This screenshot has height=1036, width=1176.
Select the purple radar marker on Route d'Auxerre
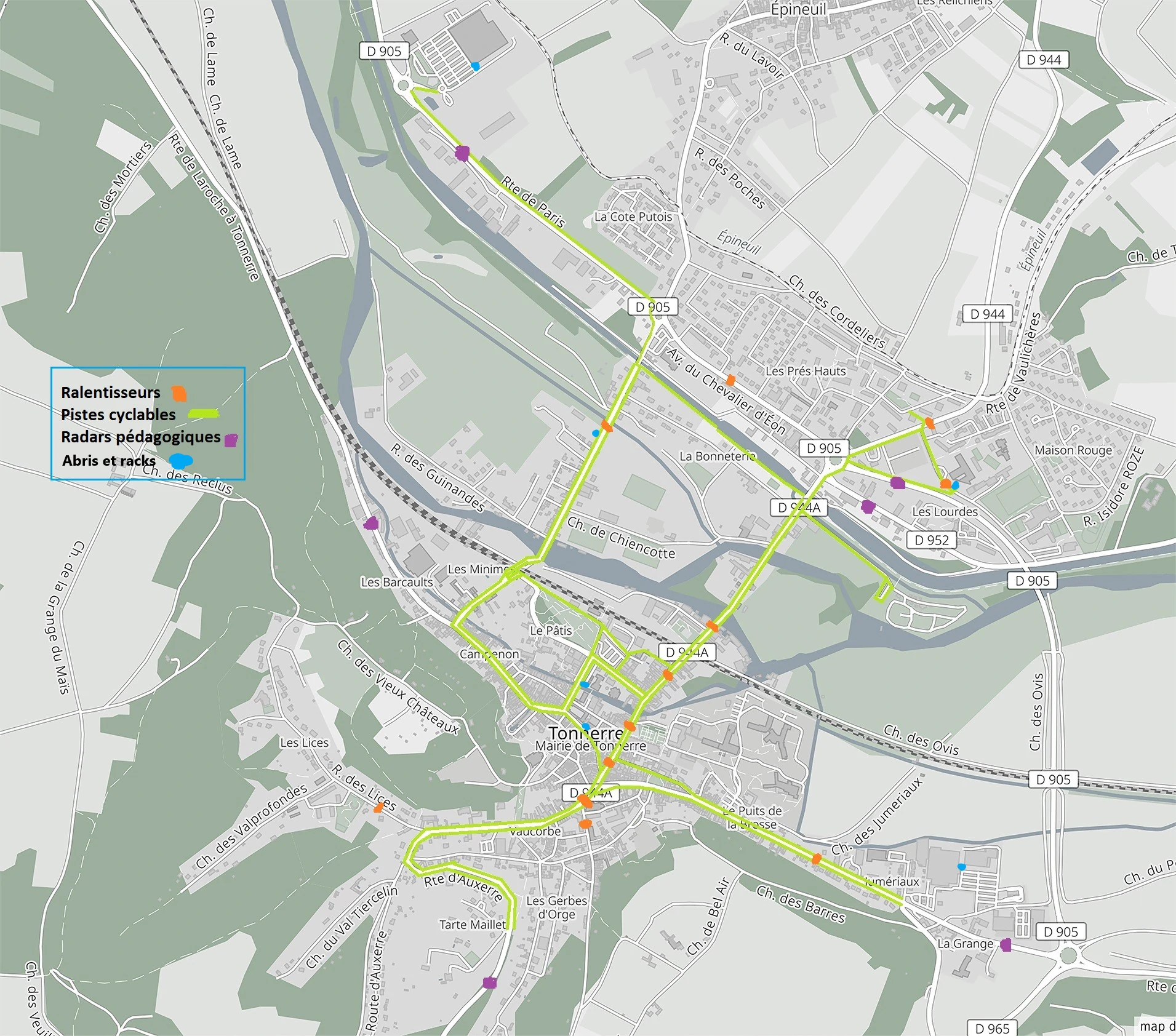click(x=489, y=982)
